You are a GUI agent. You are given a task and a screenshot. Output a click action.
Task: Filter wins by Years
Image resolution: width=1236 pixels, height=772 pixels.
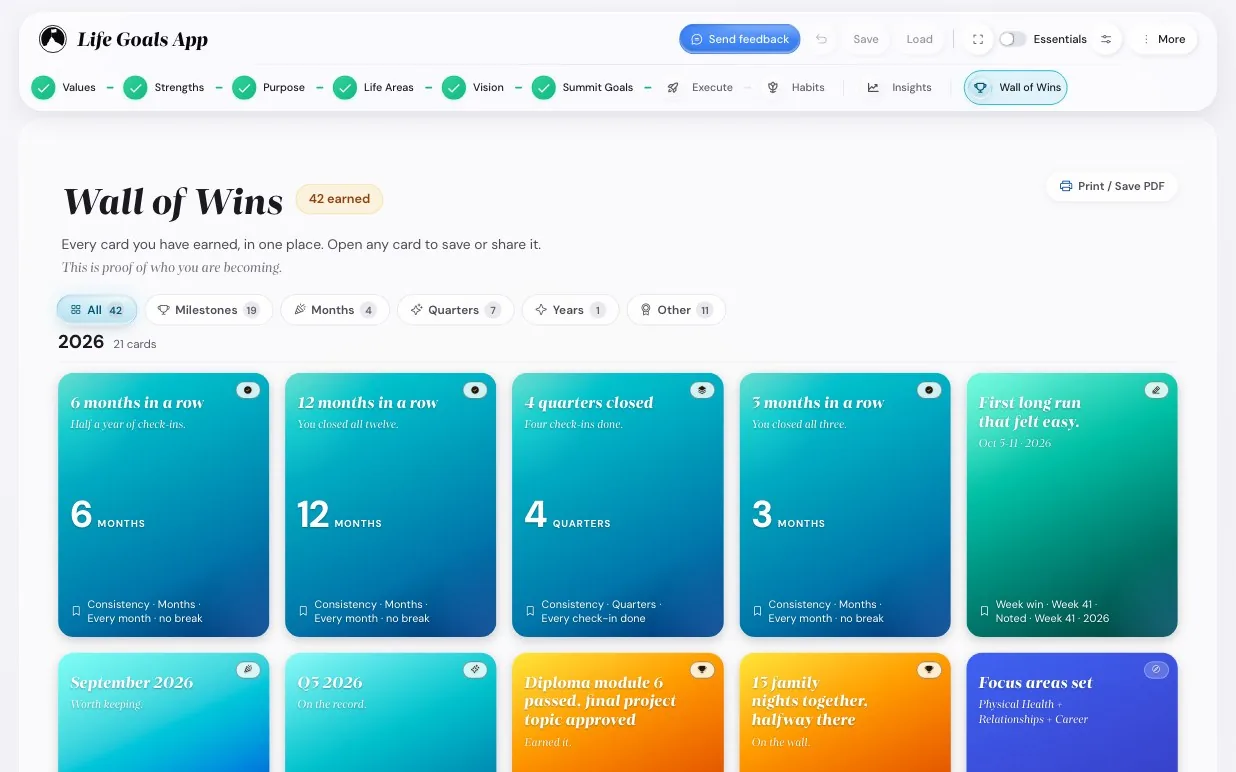coord(570,310)
